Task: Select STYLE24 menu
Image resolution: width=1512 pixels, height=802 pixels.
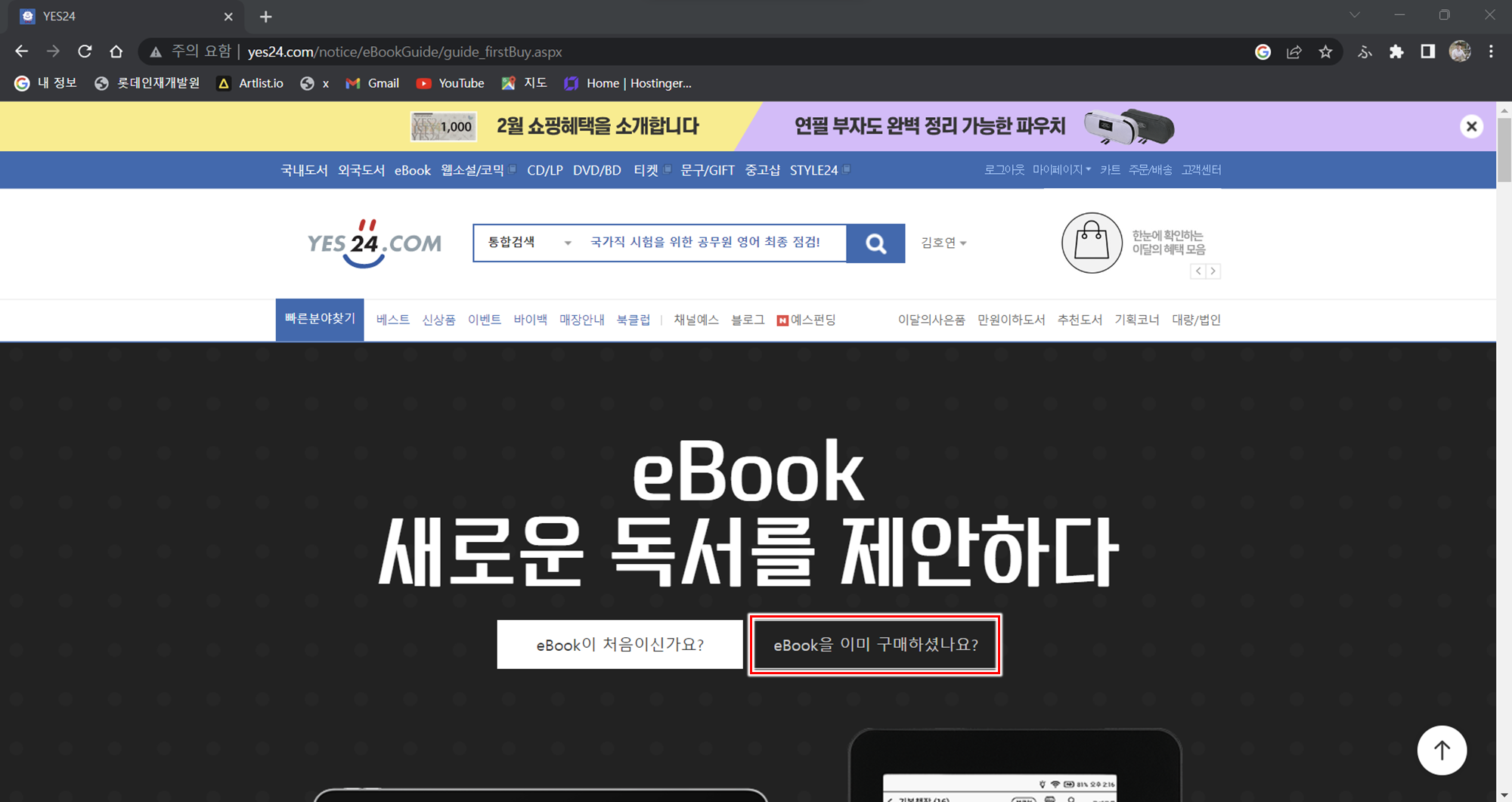Action: coord(814,170)
